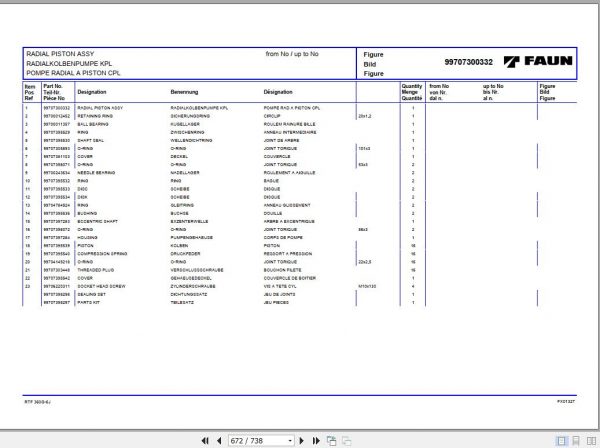Click HOUSING designation
The width and height of the screenshot is (600, 448).
tap(87, 238)
